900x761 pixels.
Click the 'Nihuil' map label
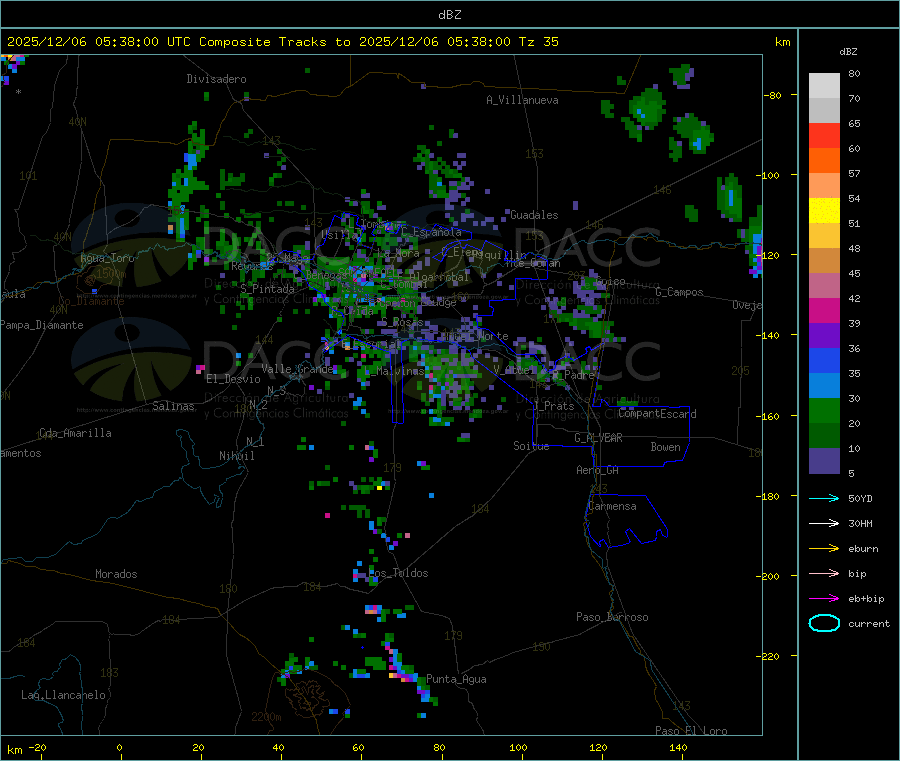236,456
